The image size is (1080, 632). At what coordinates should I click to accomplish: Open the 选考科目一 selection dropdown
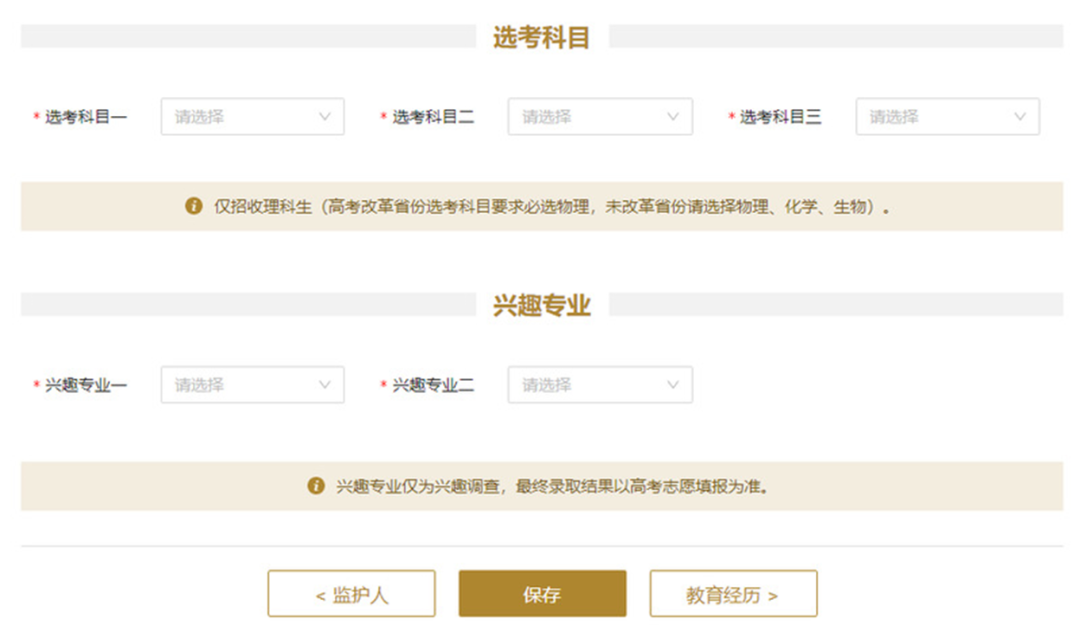point(252,116)
